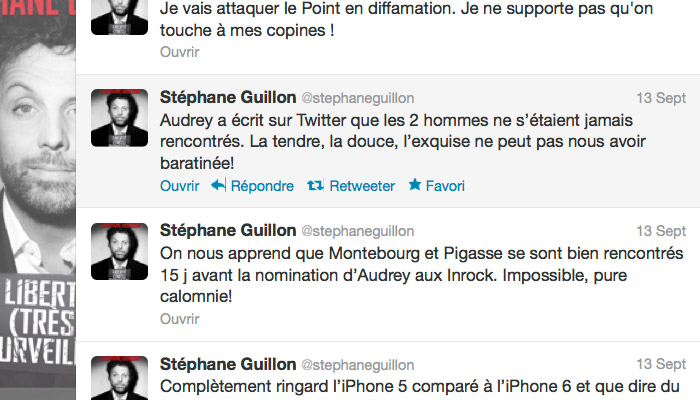Click the profile avatar on the Audrey tweet
Viewport: 700px width, 400px height.
[120, 118]
